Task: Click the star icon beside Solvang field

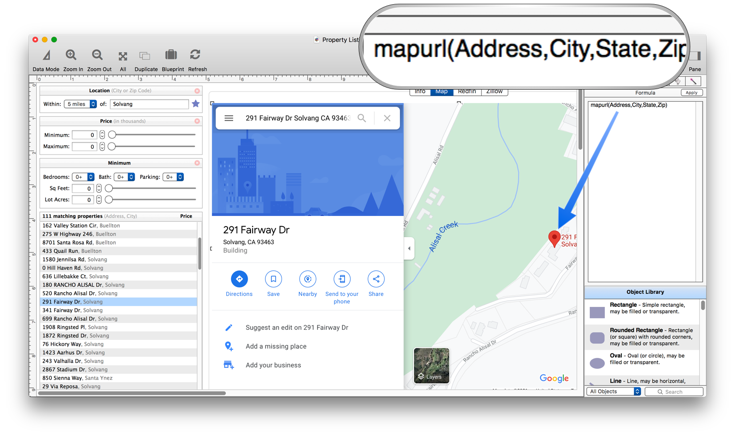Action: coord(196,104)
